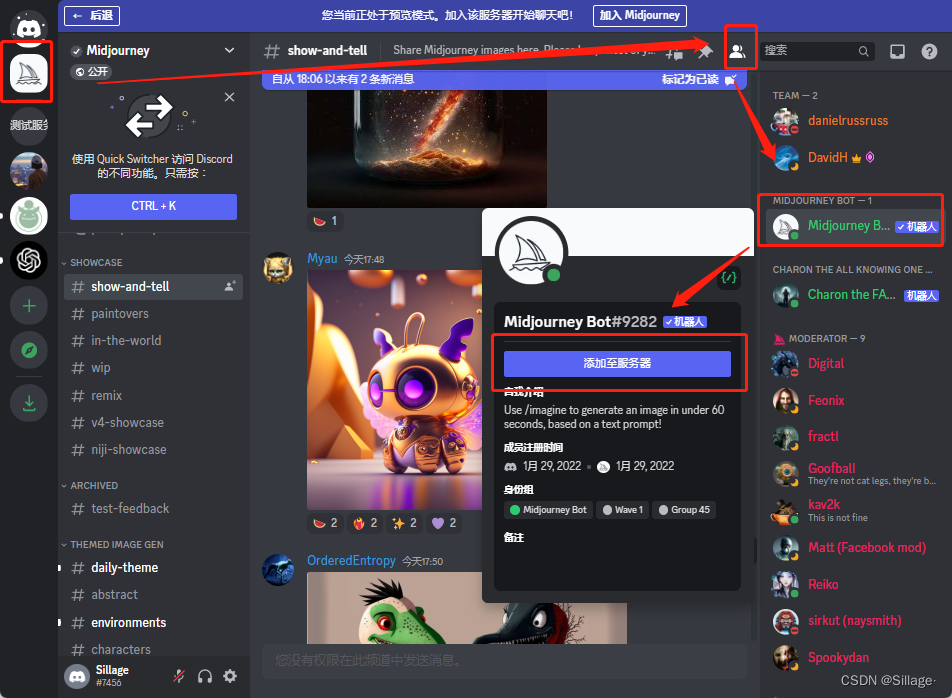Select member danielrussruss
The height and width of the screenshot is (698, 952).
pyautogui.click(x=852, y=121)
